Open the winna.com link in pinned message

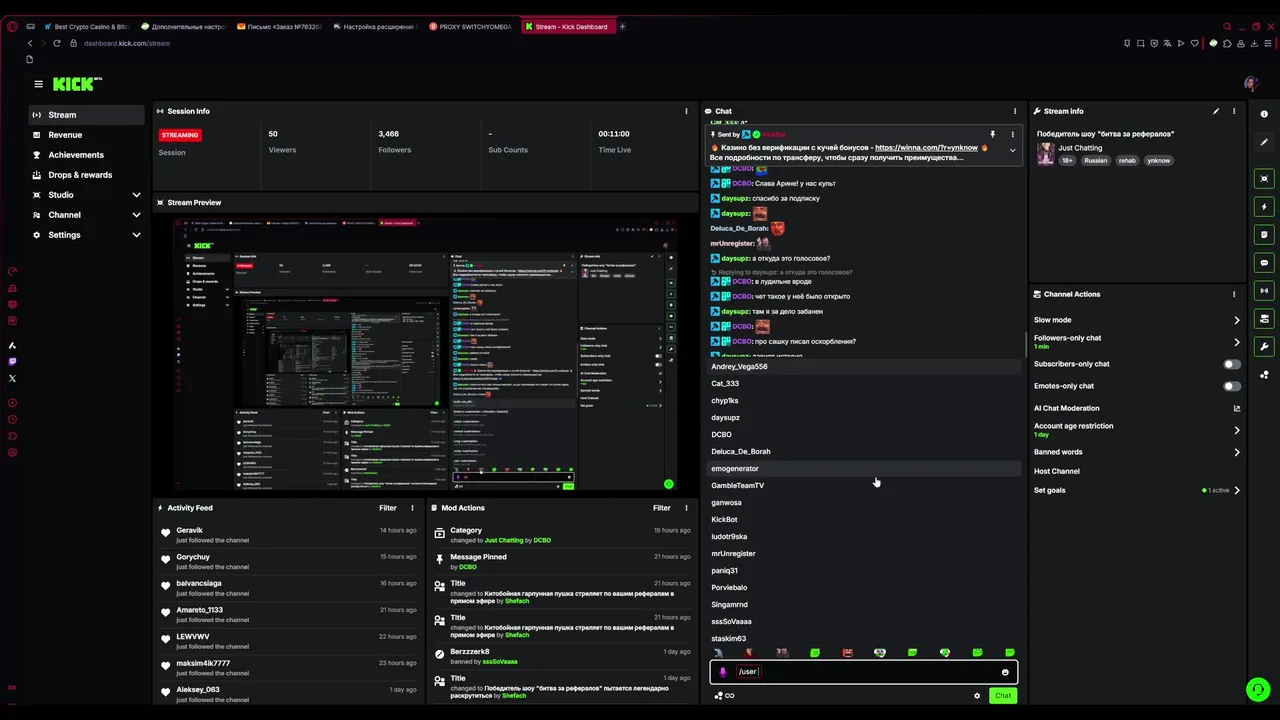[926, 148]
